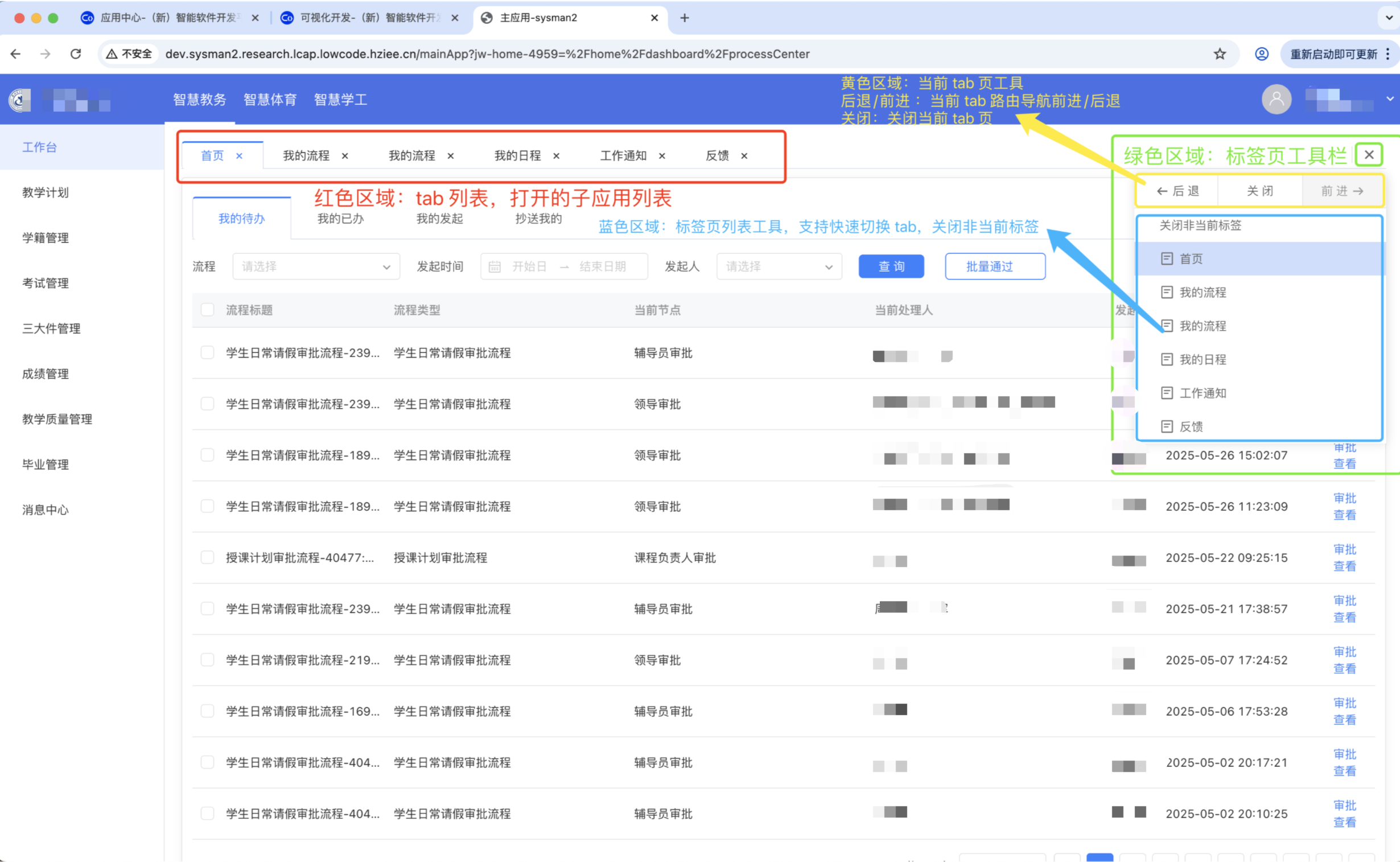The image size is (1400, 862).
Task: Close the tab toolbar panel with X icon
Action: 1369,154
